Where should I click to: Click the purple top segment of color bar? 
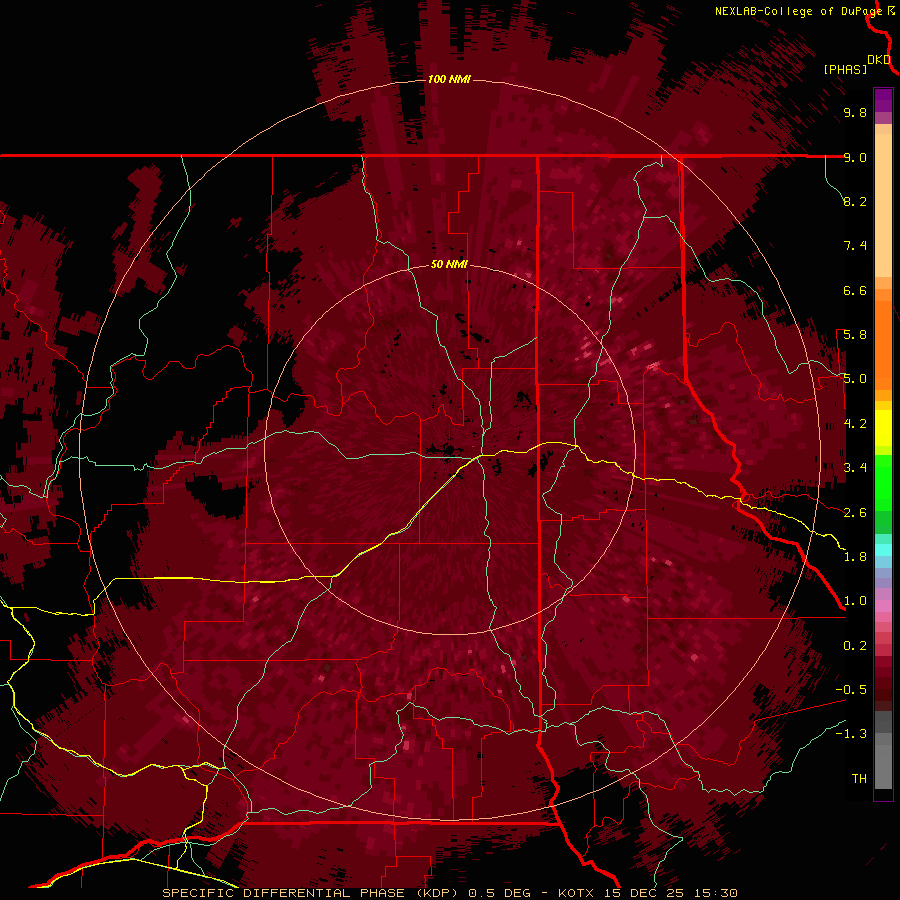(883, 100)
